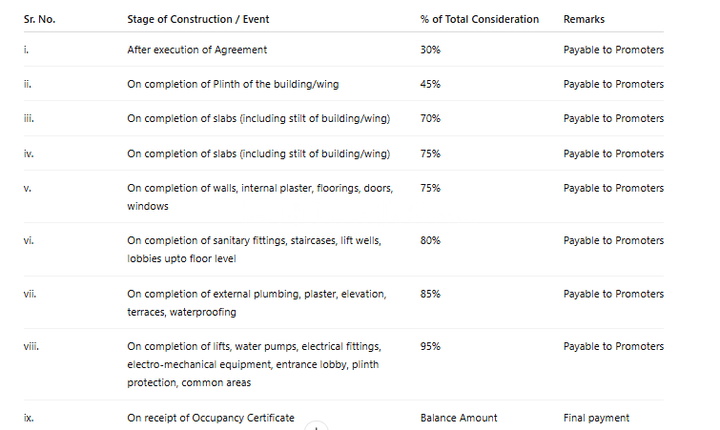Select the Stage of Construction / Event header
The width and height of the screenshot is (720, 430).
pyautogui.click(x=198, y=19)
